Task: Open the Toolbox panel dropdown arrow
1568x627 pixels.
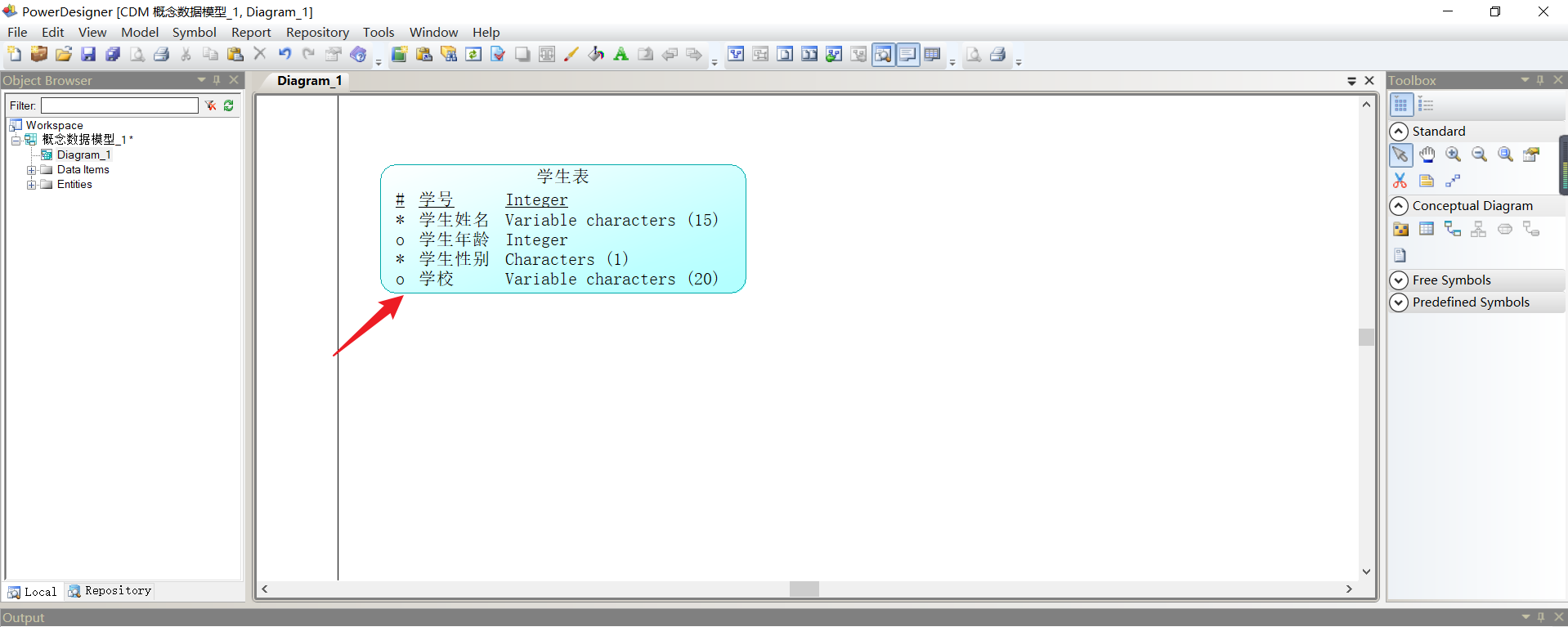Action: pos(1525,80)
